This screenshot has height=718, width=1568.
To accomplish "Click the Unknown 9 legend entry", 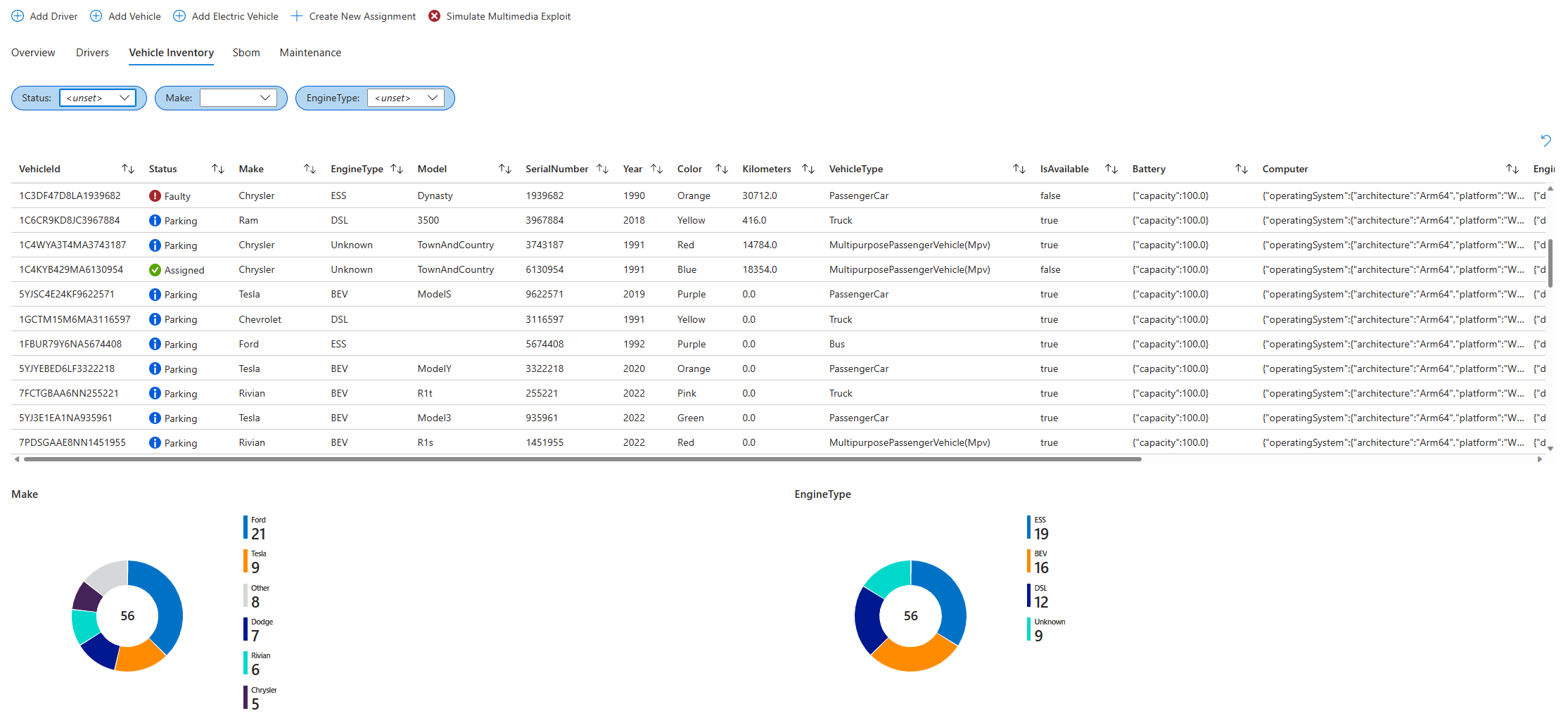I will pyautogui.click(x=1047, y=630).
